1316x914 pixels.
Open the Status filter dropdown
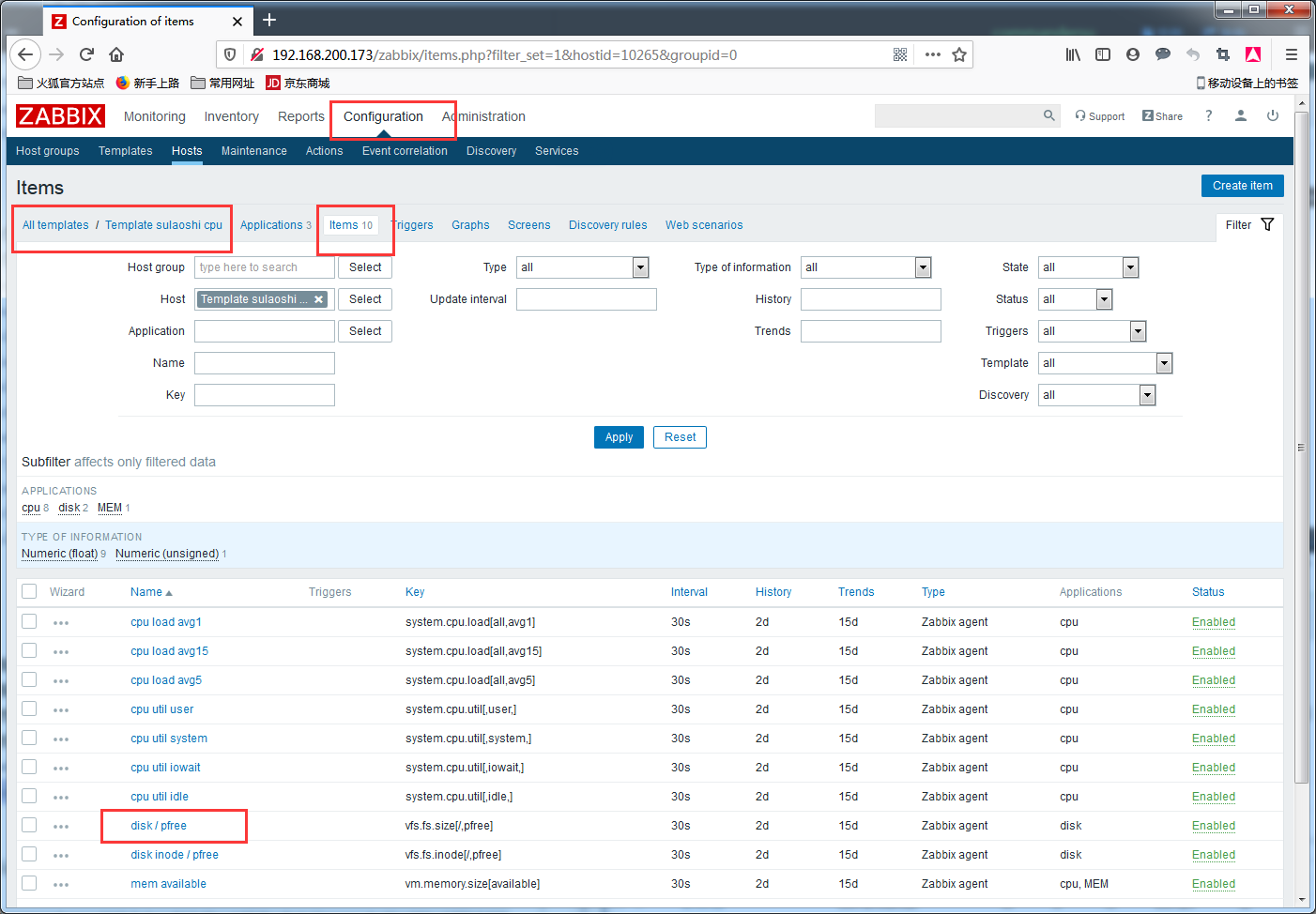pos(1076,299)
